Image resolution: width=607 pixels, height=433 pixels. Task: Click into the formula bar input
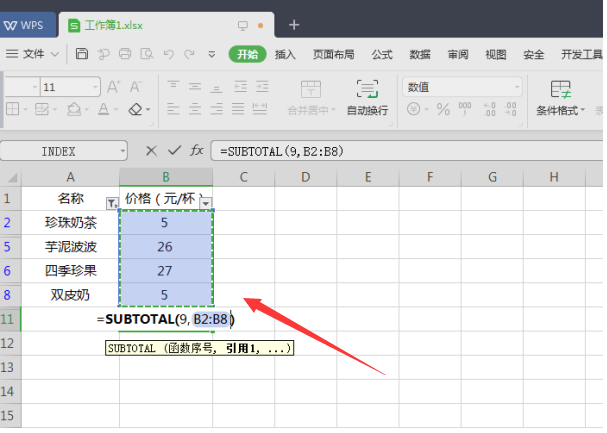[406, 151]
